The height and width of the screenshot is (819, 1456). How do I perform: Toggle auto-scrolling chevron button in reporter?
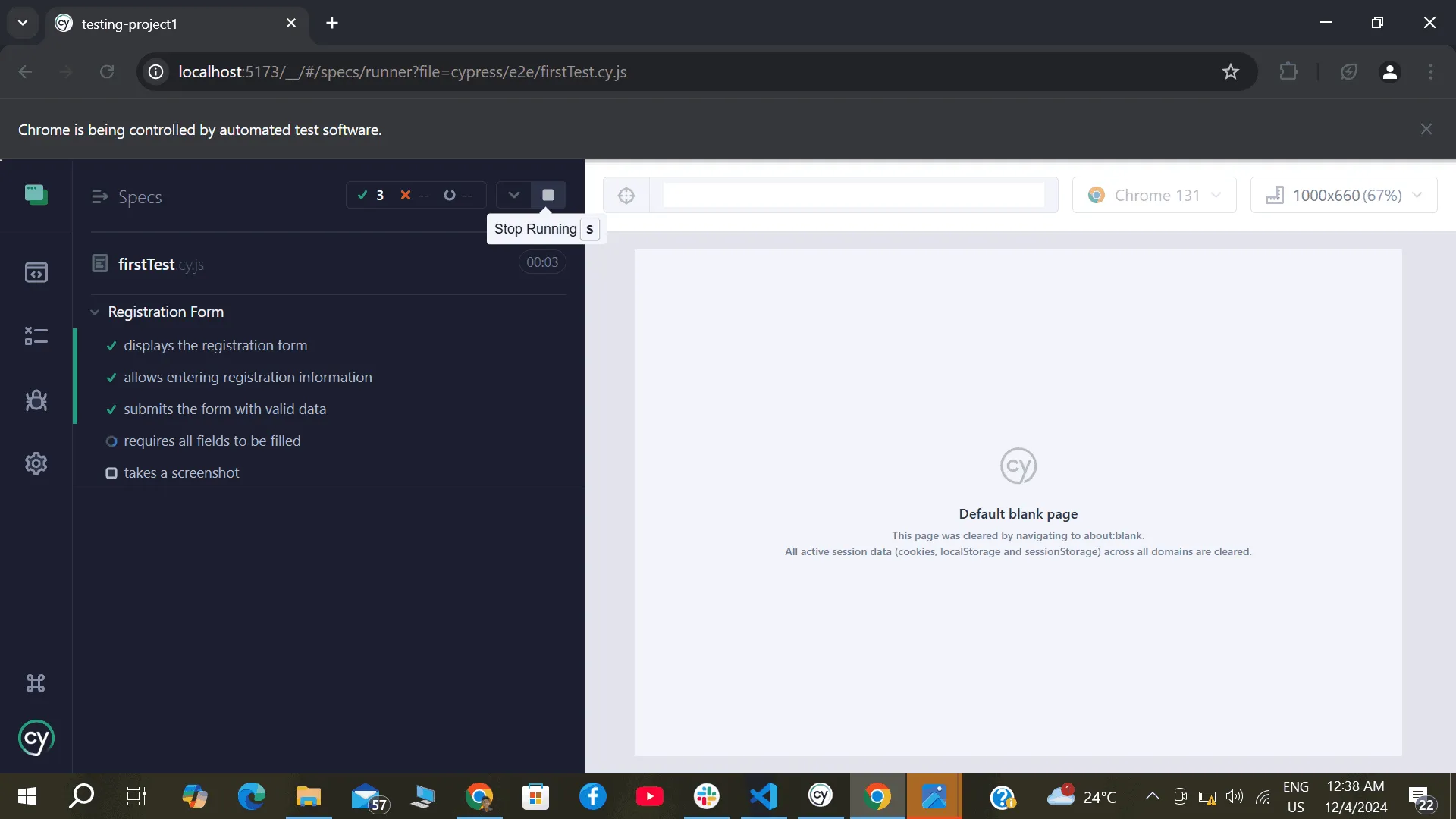513,195
